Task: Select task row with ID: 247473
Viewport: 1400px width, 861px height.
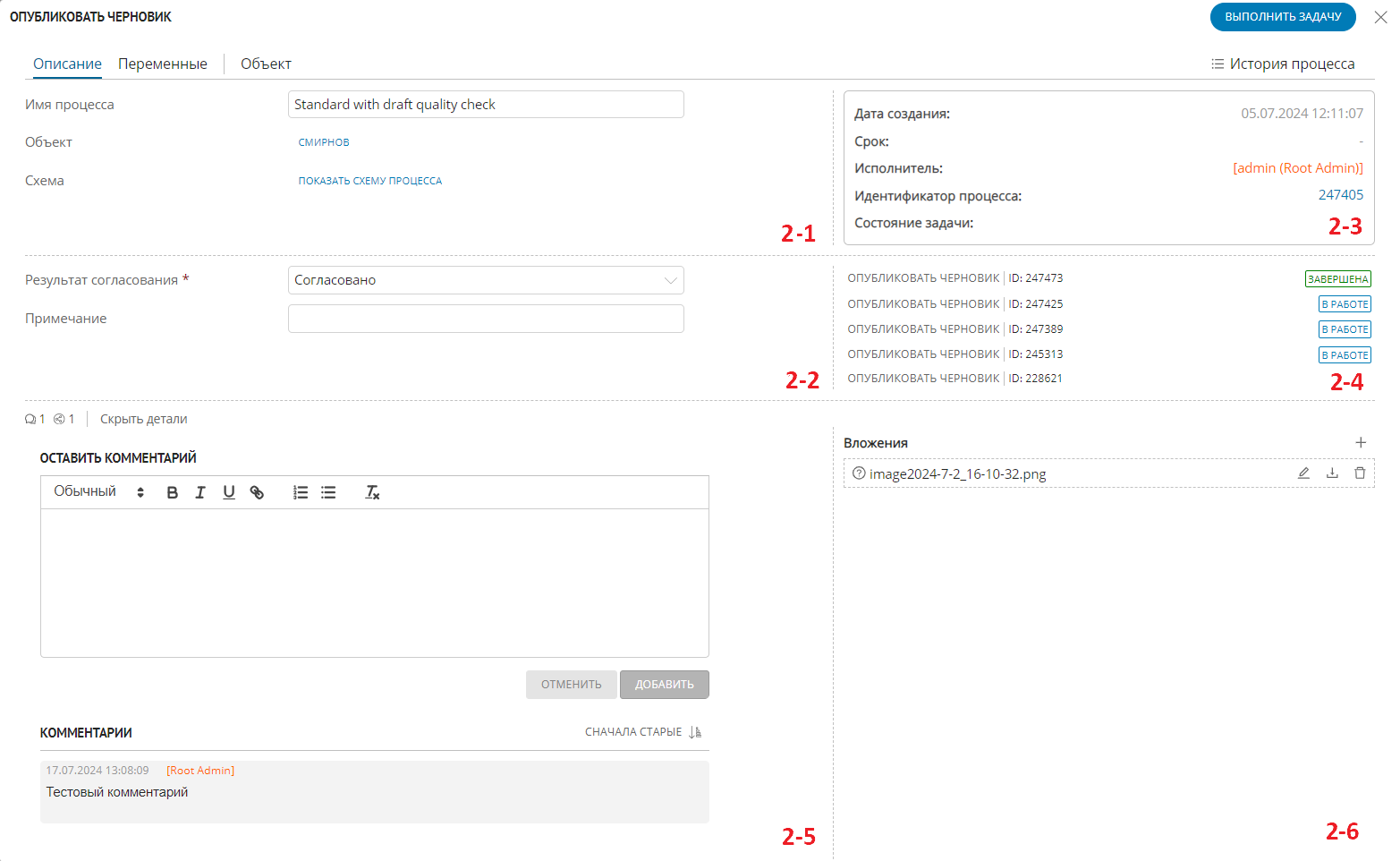Action: 1108,278
